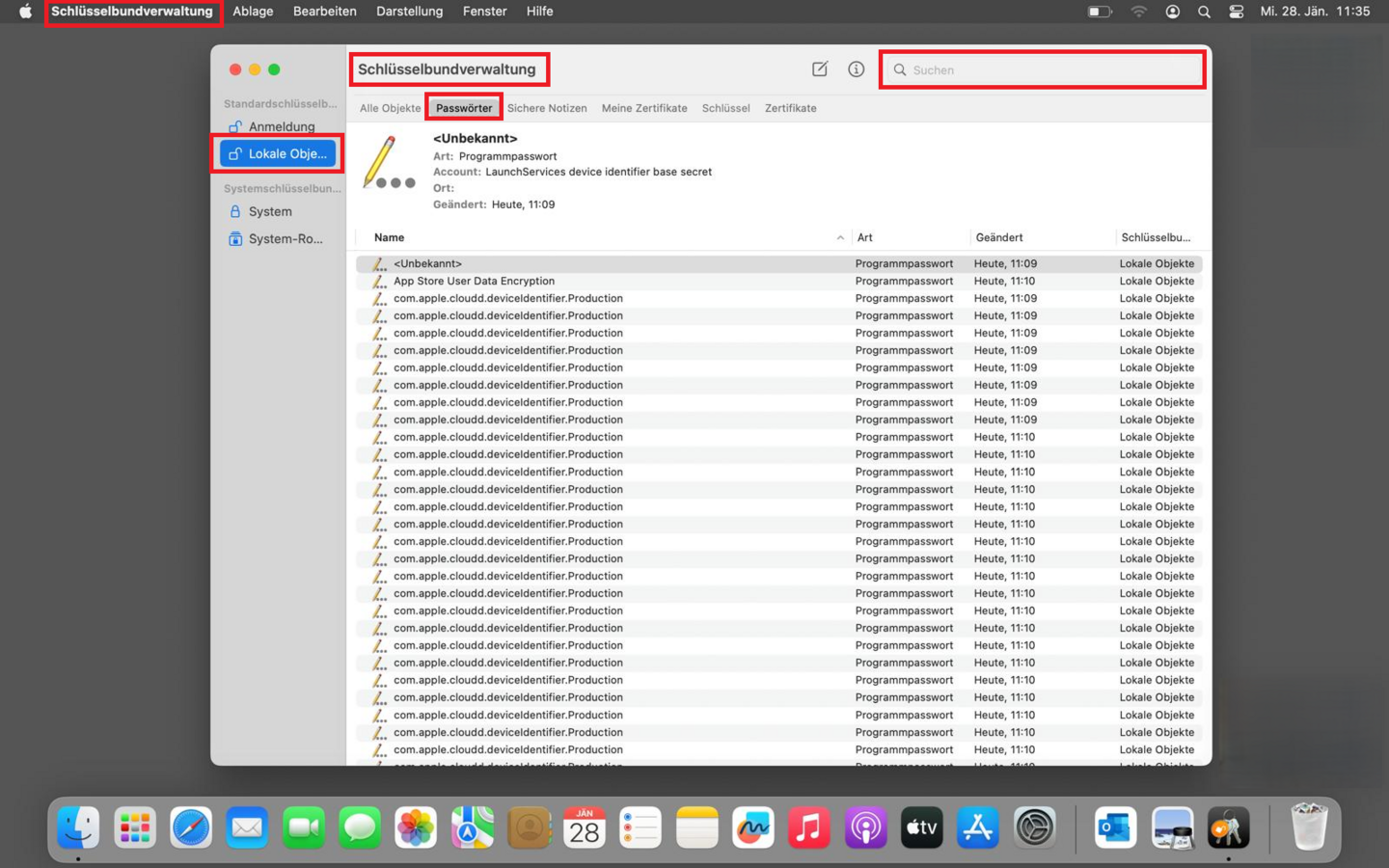Open the Control Center in the menu bar
Viewport: 1389px width, 868px height.
(x=1236, y=12)
